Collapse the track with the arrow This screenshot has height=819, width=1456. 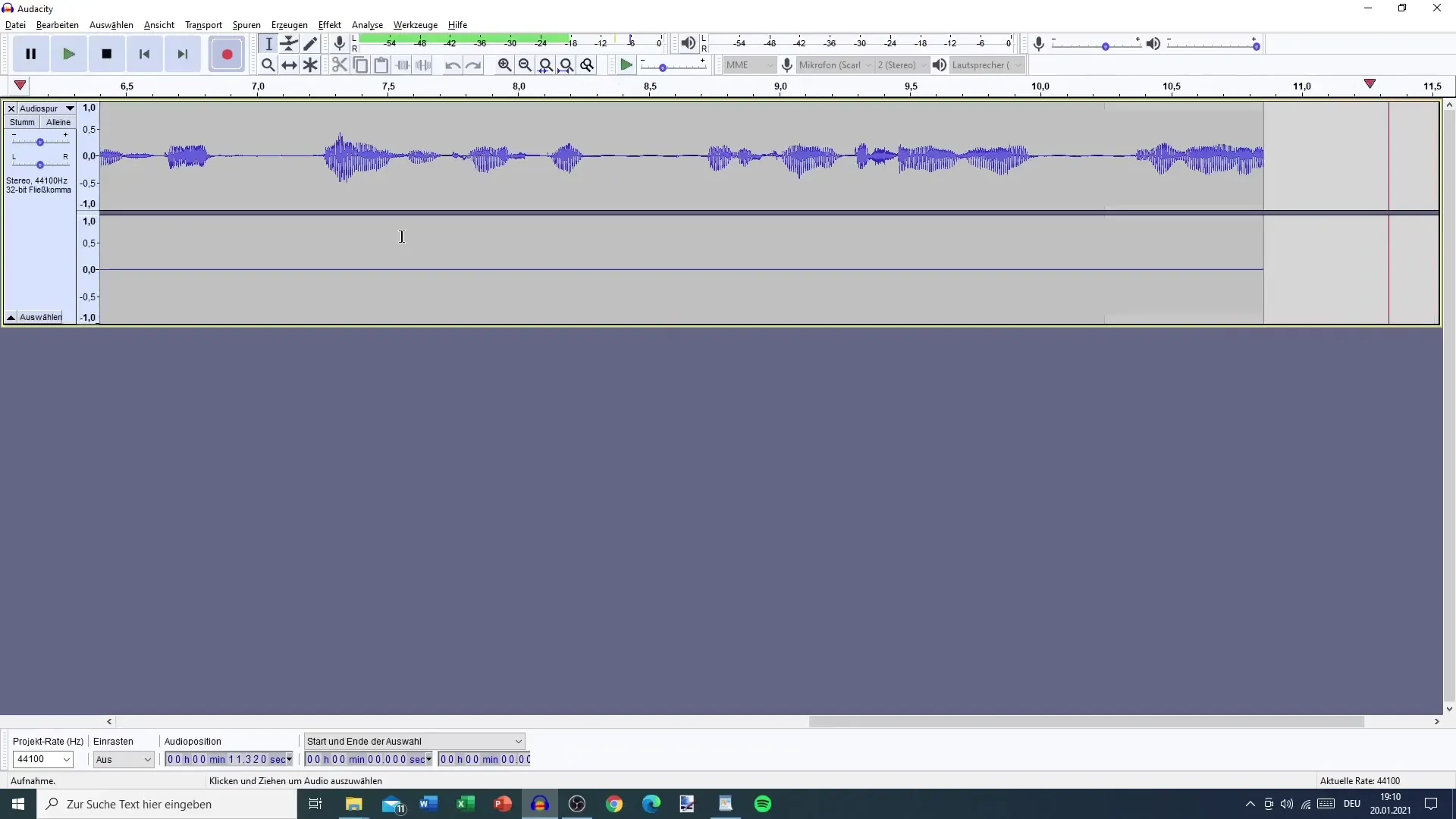coord(11,317)
